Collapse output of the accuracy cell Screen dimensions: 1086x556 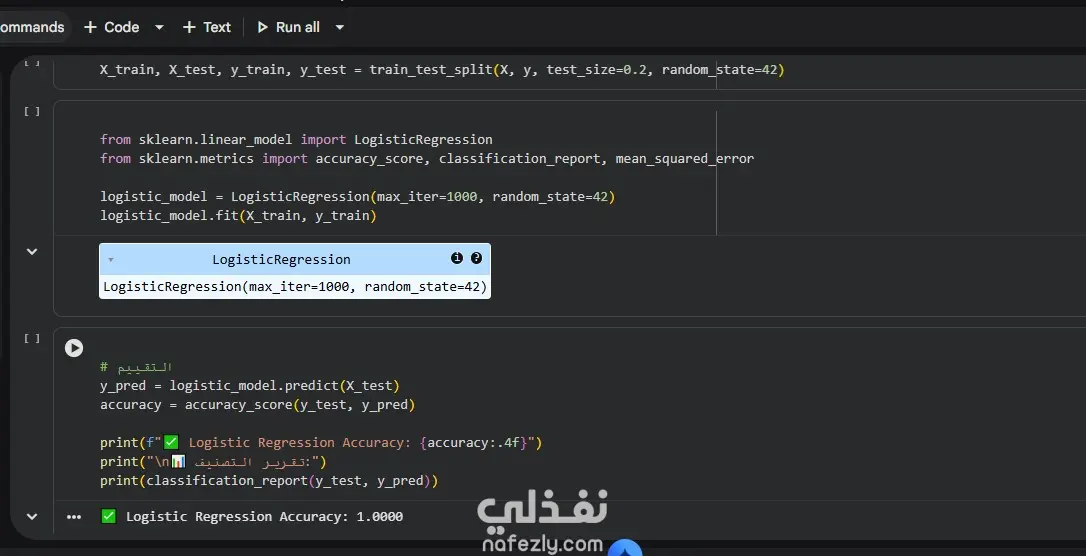pyautogui.click(x=32, y=516)
